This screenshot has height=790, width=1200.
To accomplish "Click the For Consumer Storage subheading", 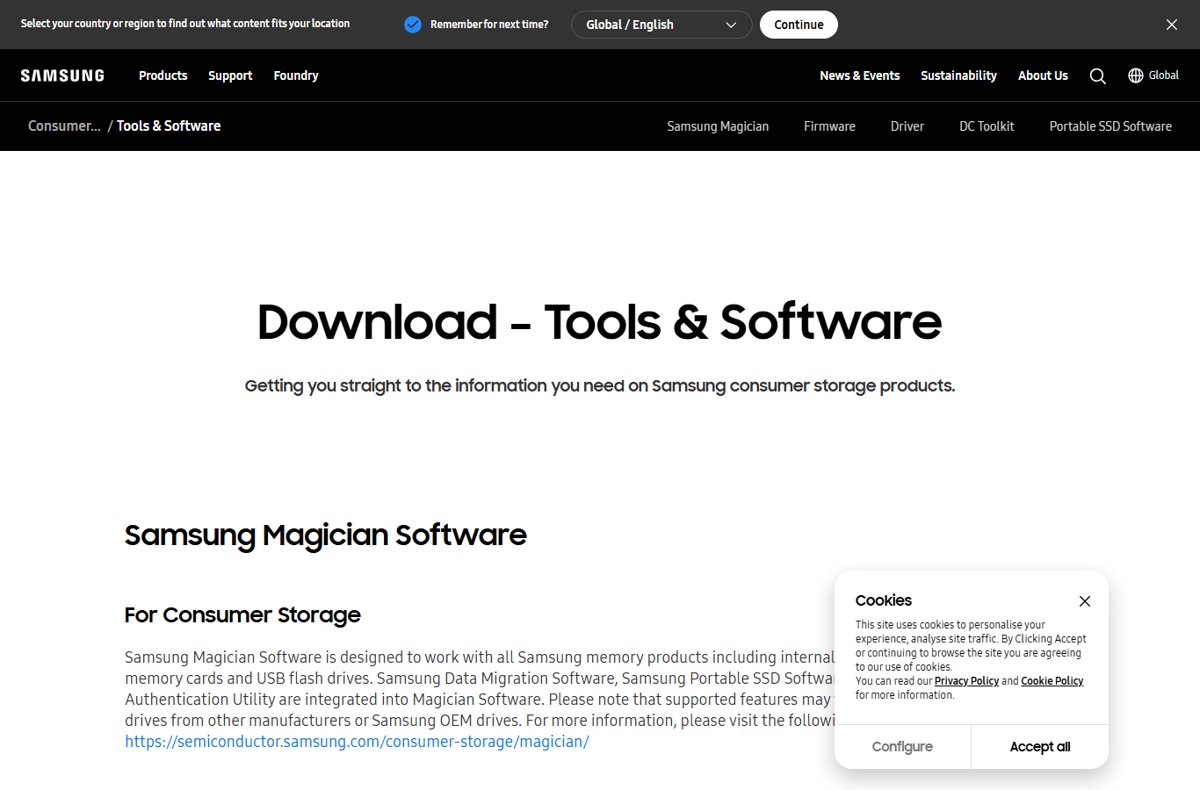I will pos(243,615).
